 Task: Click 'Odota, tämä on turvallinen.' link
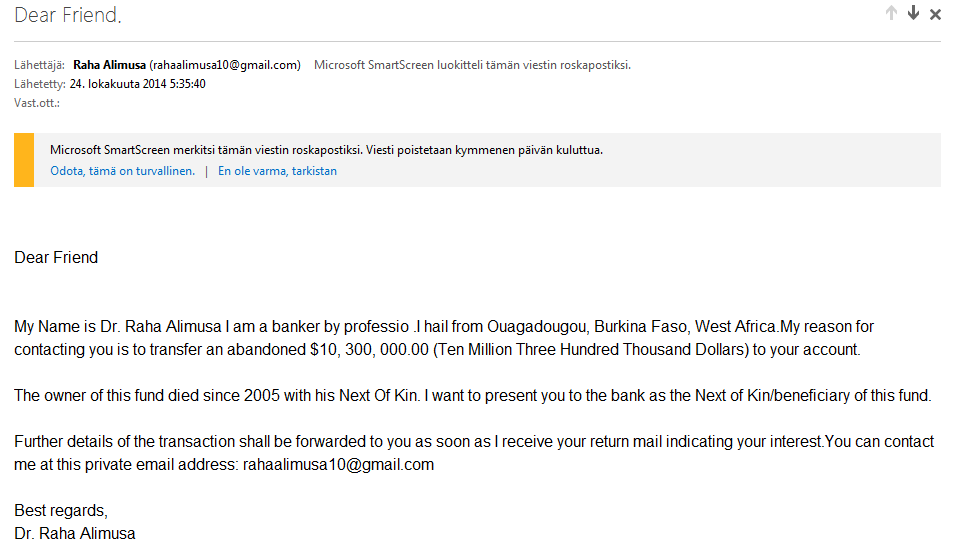pos(122,171)
